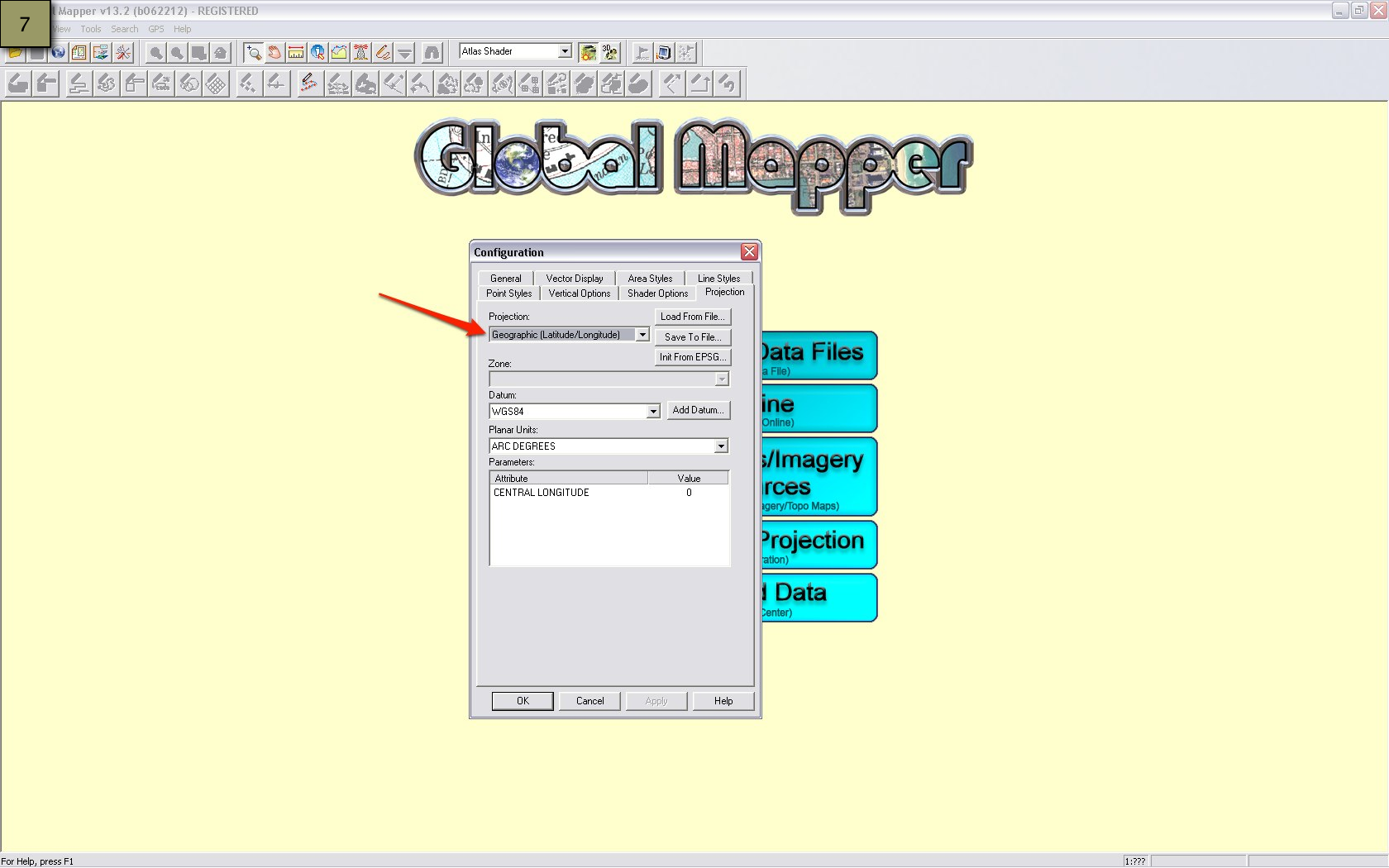Click the grid pattern digitizer icon
This screenshot has width=1389, height=868.
[x=216, y=83]
